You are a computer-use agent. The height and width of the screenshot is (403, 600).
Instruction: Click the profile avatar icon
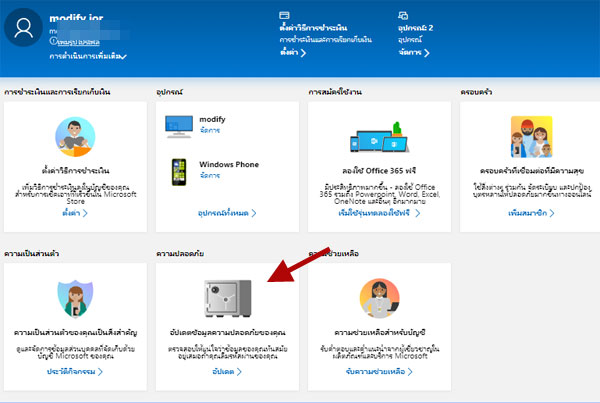(x=23, y=28)
